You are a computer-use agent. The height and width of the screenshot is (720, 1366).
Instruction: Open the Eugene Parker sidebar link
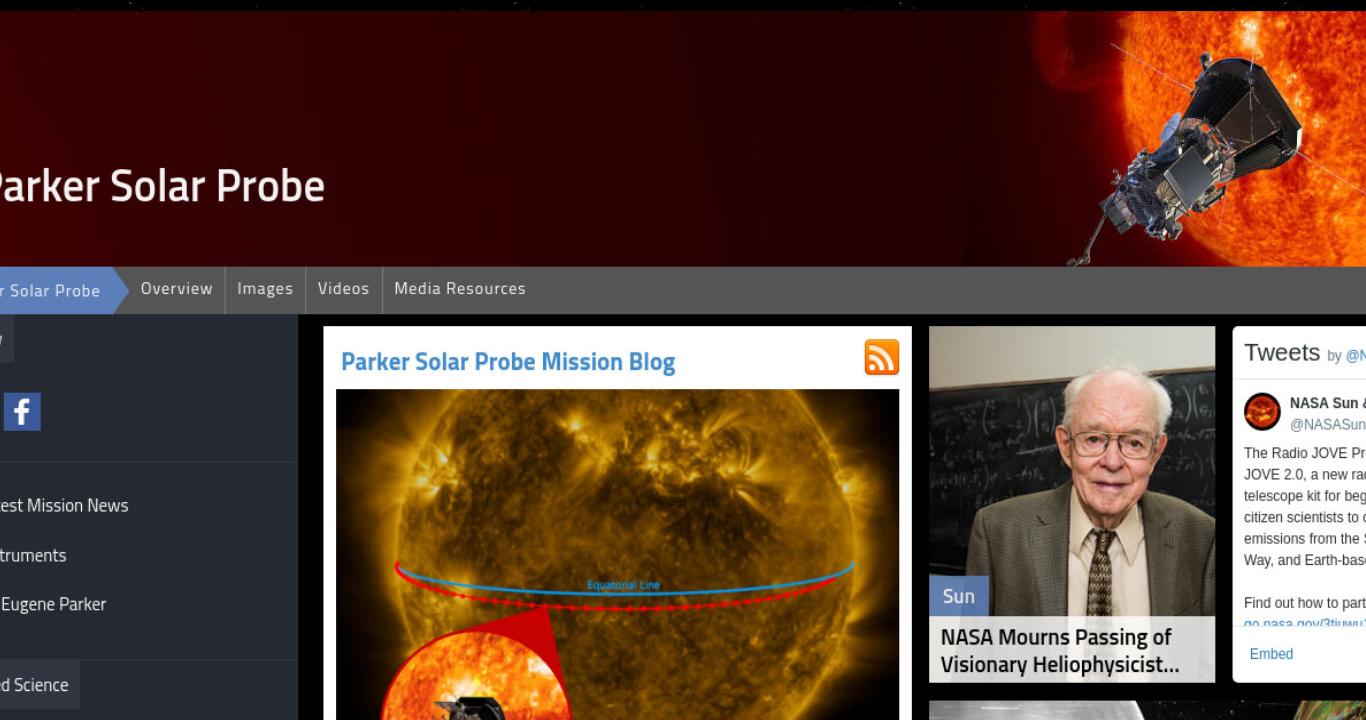pos(53,604)
